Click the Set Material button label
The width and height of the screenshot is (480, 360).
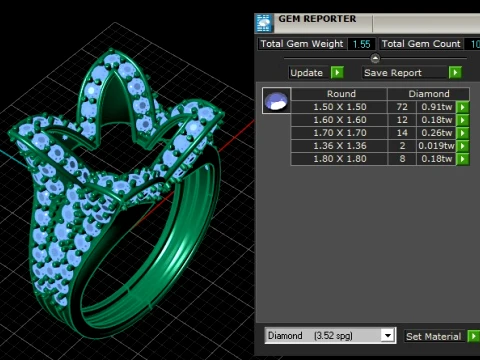click(x=433, y=337)
